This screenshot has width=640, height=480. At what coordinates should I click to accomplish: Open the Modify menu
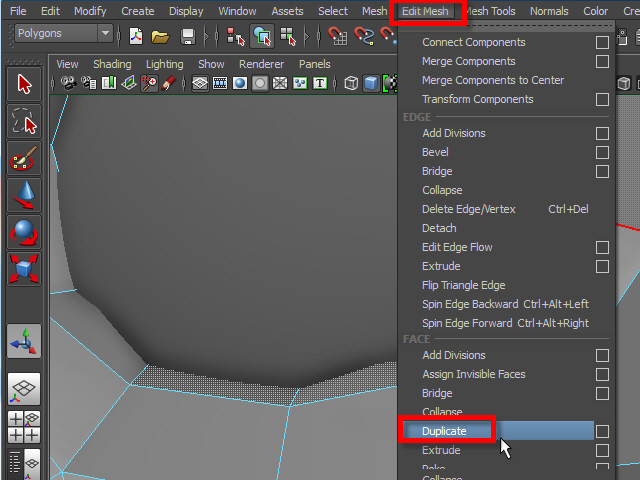(90, 11)
